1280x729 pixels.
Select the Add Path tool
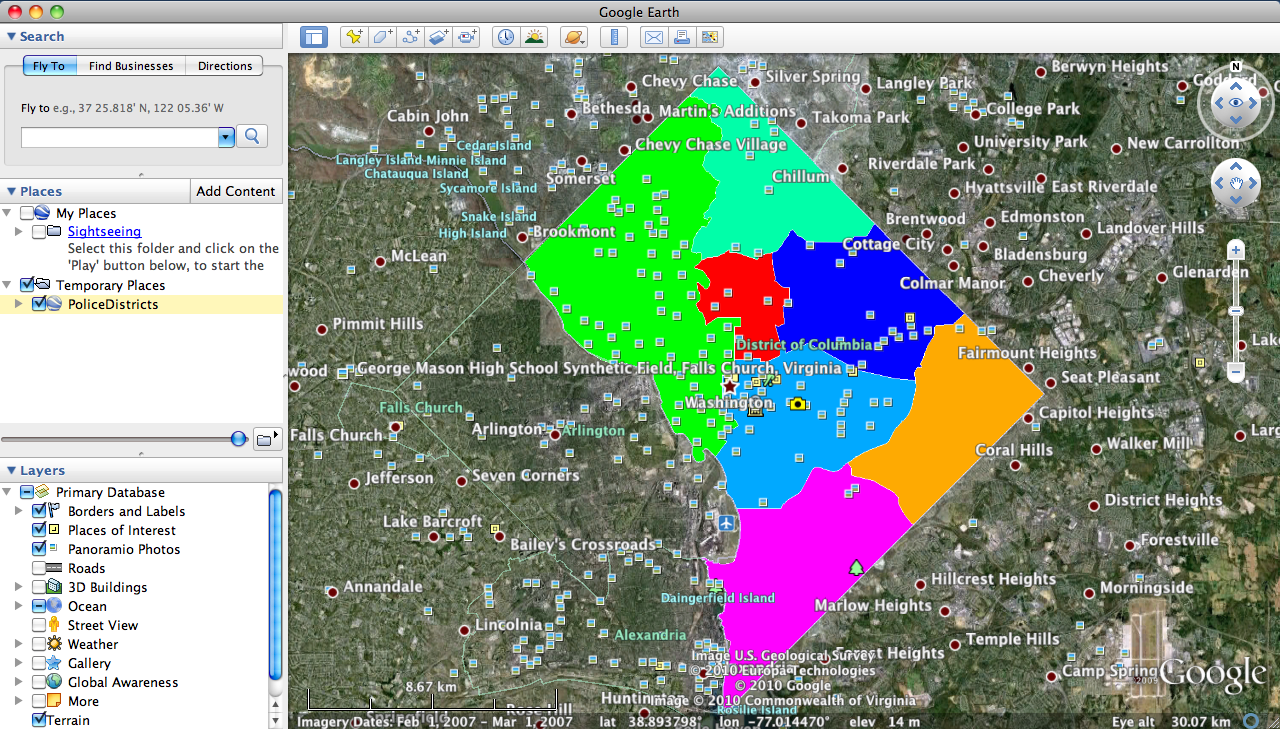(x=410, y=37)
